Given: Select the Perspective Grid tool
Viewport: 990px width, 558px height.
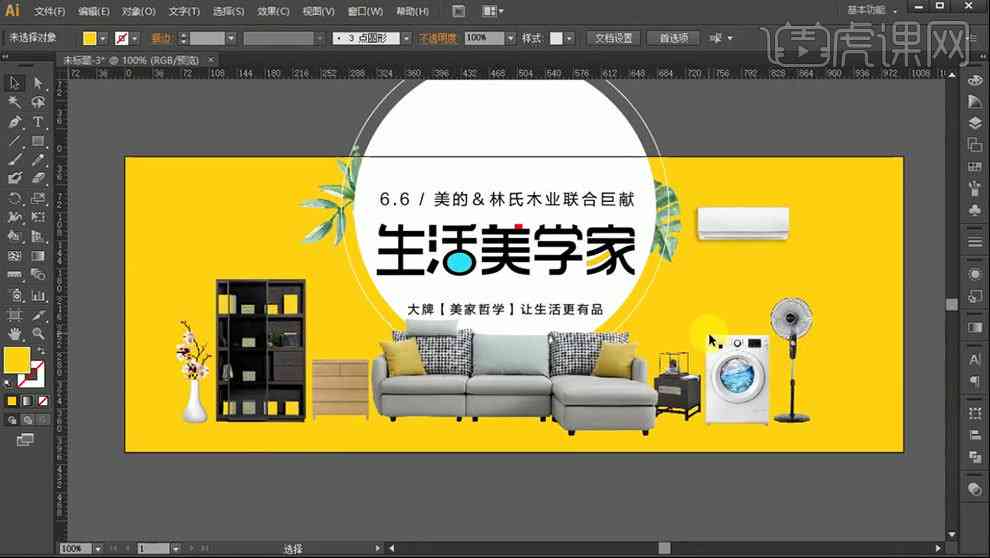Looking at the screenshot, I should 38,237.
